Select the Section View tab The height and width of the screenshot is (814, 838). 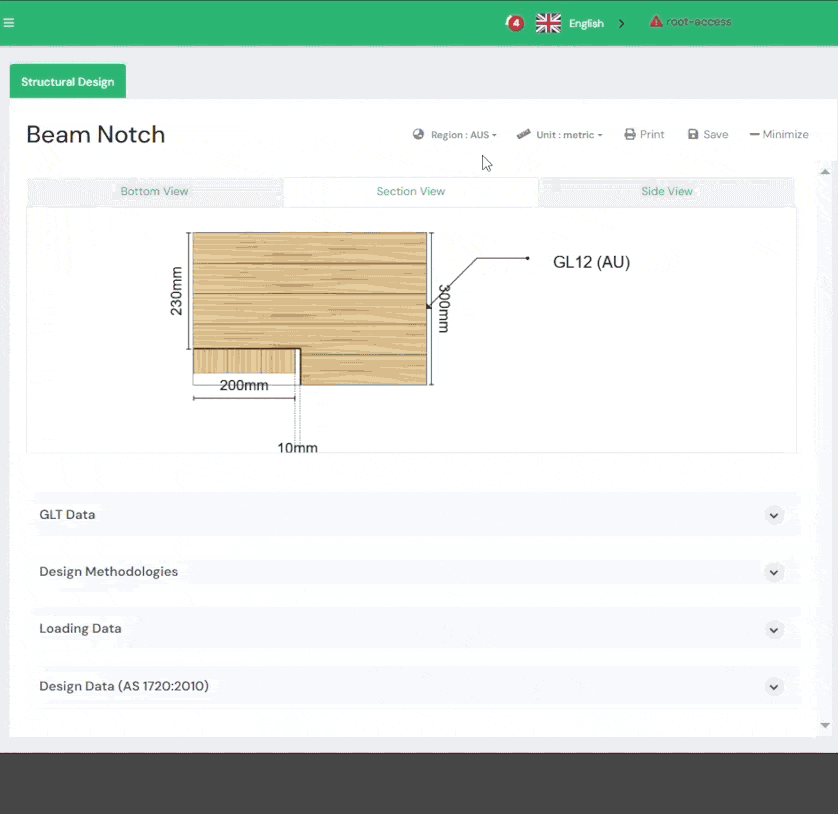pyautogui.click(x=410, y=191)
